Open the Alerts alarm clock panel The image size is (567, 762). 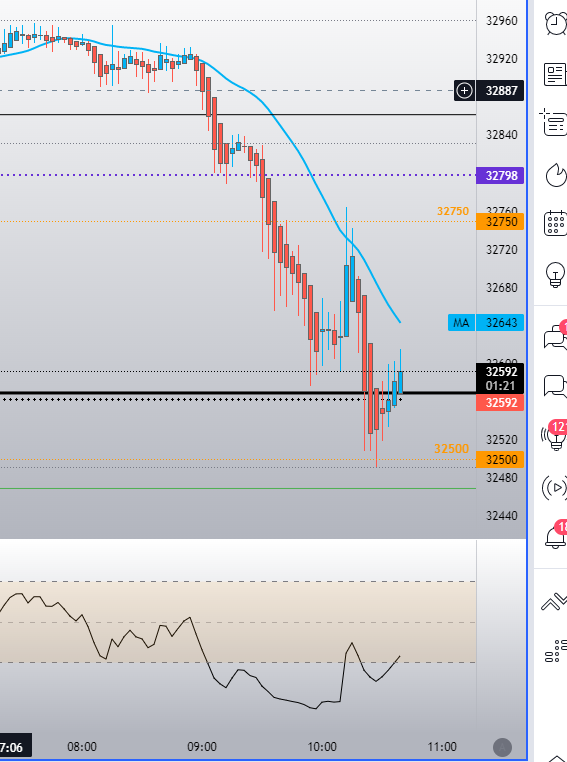tap(556, 23)
